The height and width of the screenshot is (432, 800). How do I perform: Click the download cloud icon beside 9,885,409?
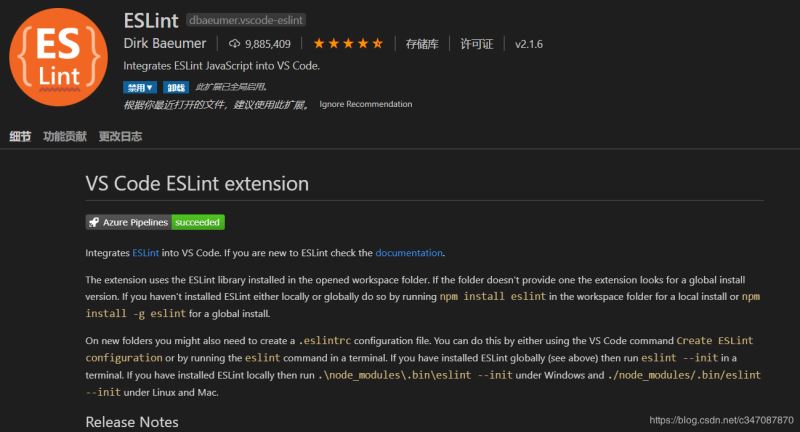click(x=234, y=44)
